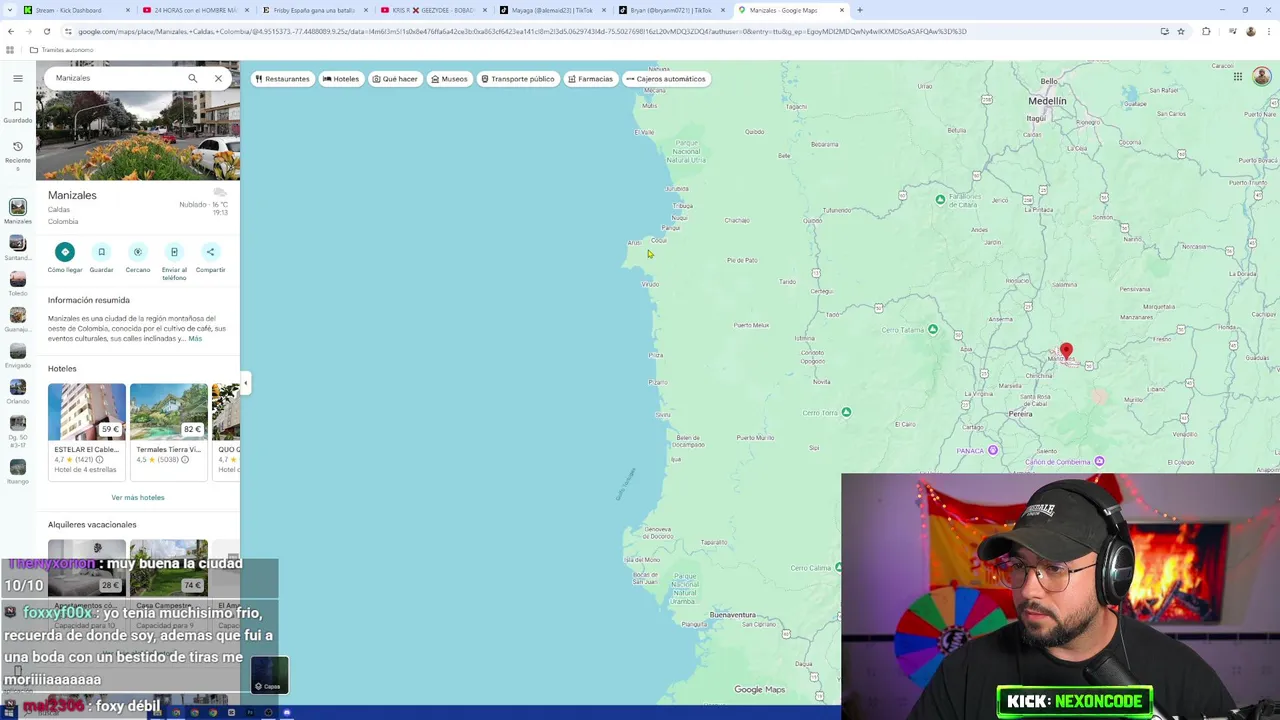Open the Termales Tierra Viva hotel card
1280x720 pixels.
[169, 430]
